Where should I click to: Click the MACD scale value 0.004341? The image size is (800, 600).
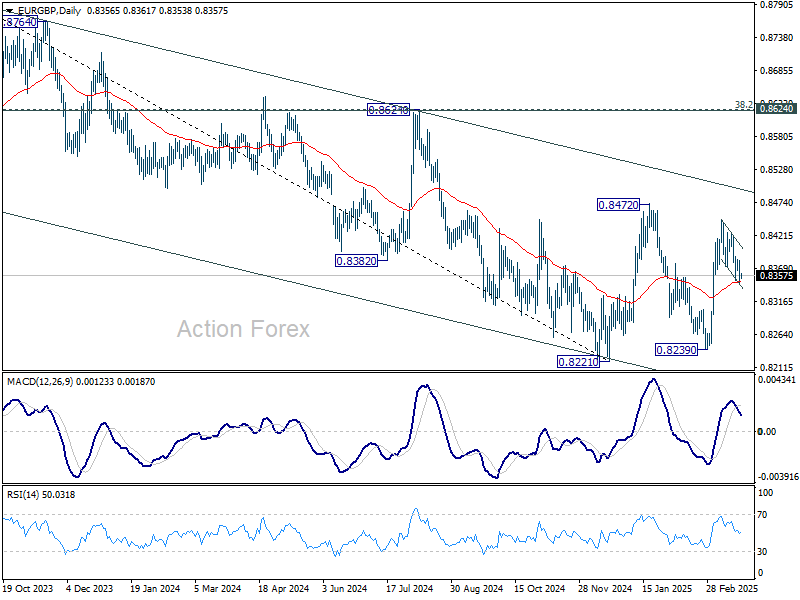(777, 380)
